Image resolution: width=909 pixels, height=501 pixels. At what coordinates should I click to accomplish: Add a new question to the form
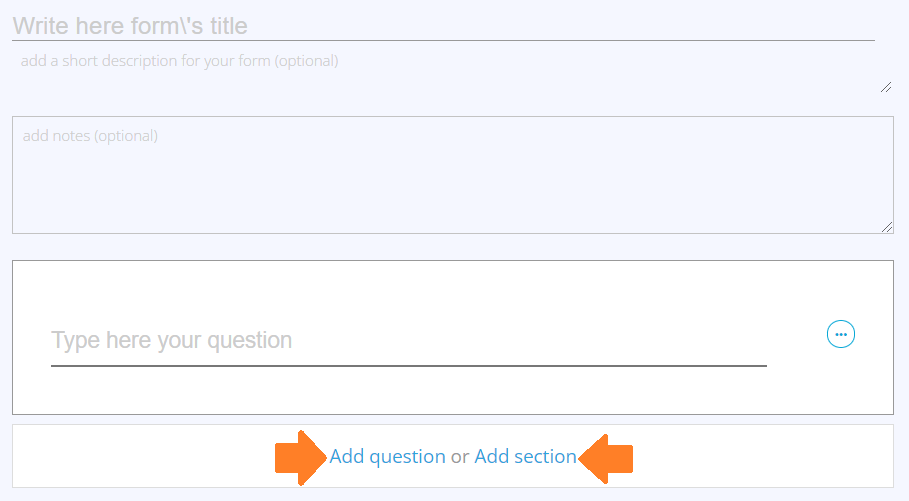pyautogui.click(x=387, y=456)
